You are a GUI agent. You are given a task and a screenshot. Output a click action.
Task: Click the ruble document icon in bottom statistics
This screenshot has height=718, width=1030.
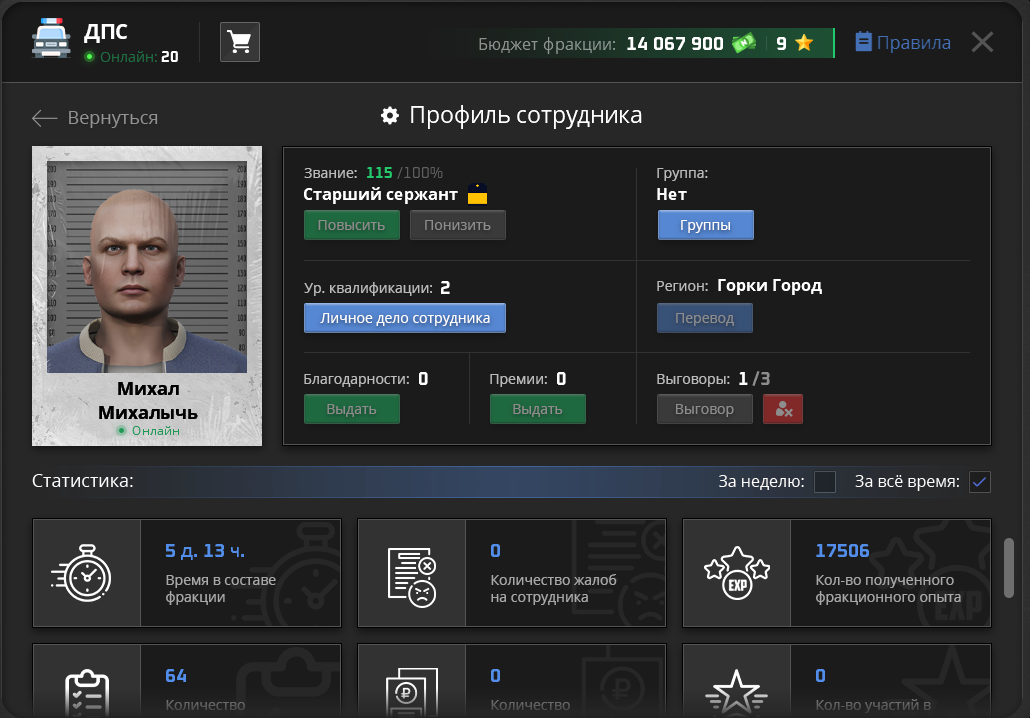(411, 690)
